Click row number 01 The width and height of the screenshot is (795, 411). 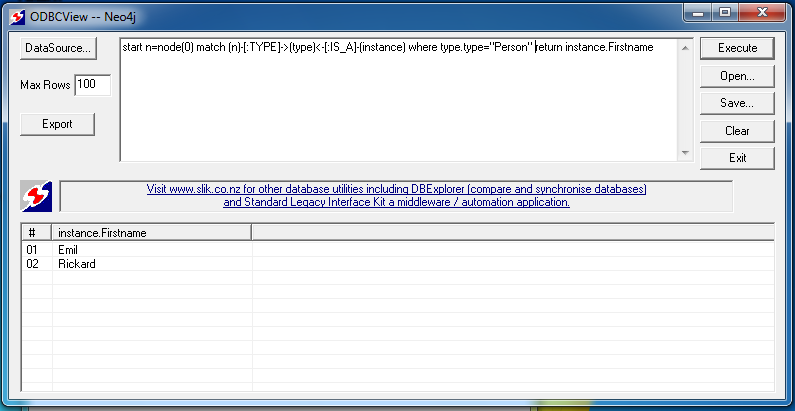[x=32, y=250]
